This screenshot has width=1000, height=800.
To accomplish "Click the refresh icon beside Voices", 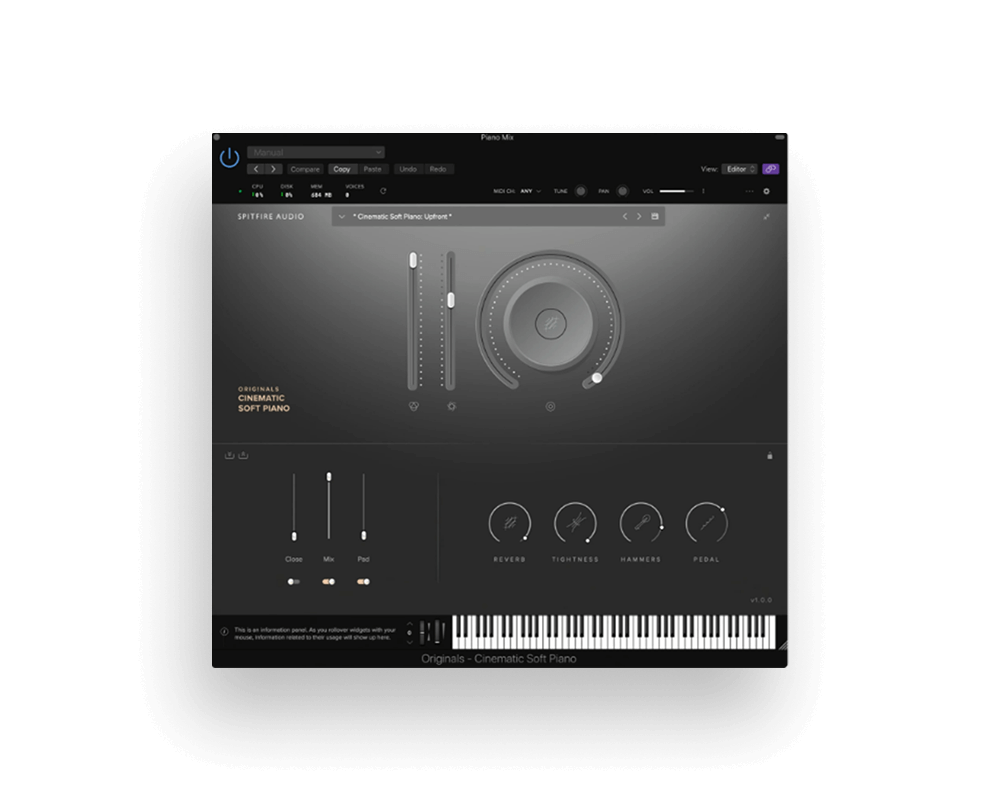I will tap(383, 191).
